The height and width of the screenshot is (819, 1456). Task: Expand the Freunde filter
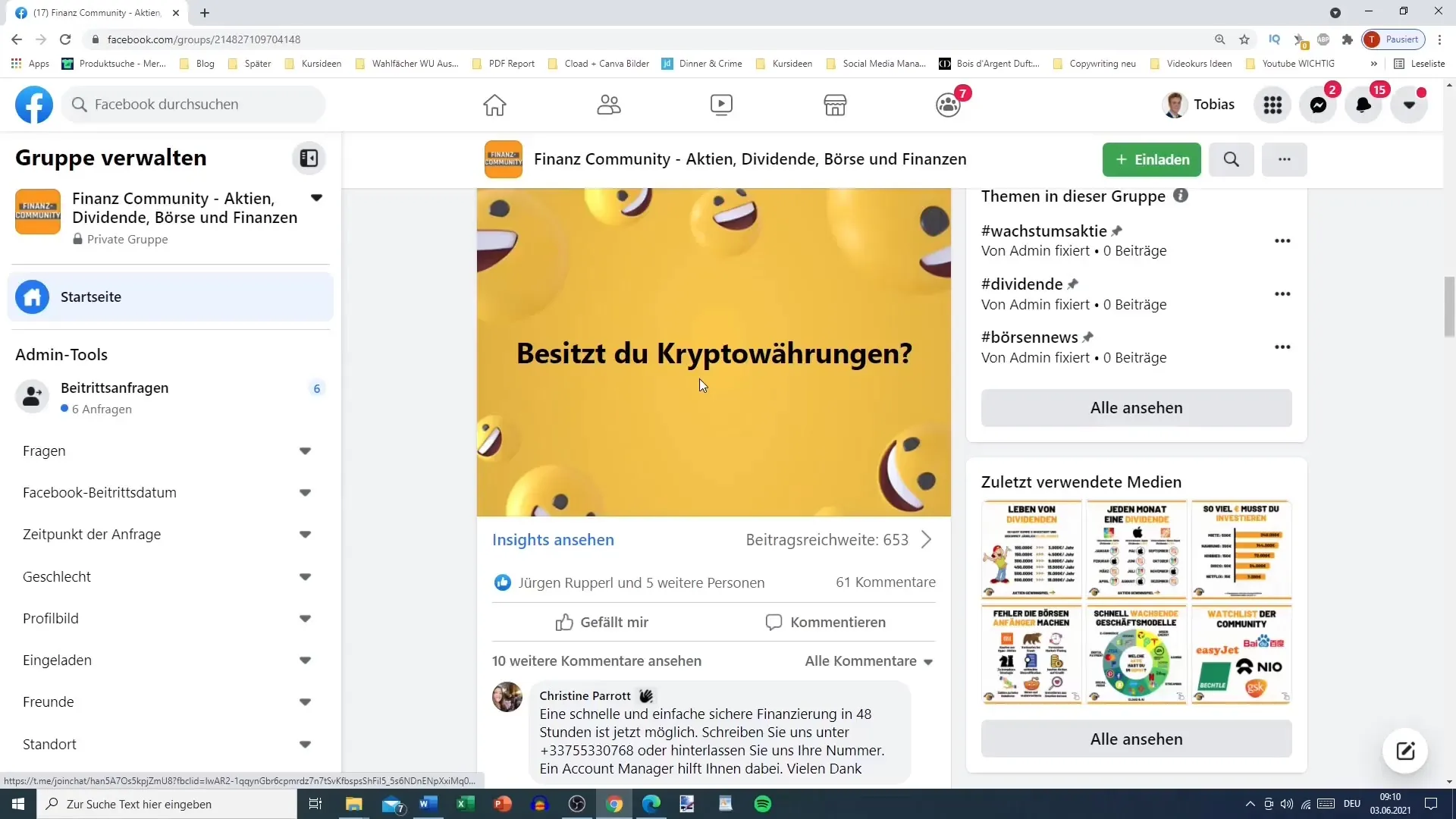click(x=305, y=702)
